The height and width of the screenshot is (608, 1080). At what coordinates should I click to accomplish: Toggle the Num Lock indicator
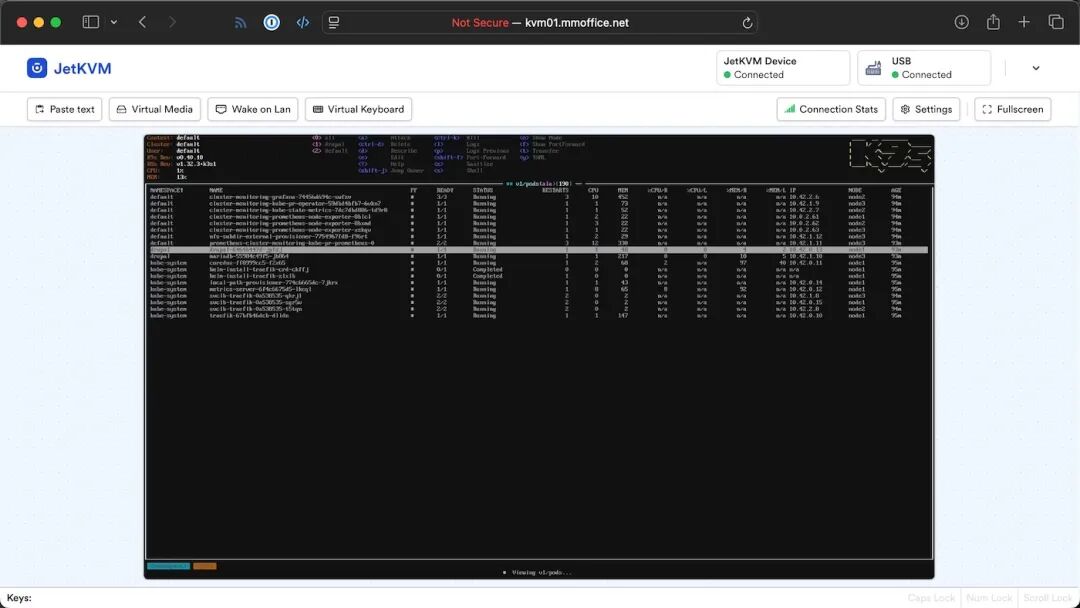click(x=988, y=597)
